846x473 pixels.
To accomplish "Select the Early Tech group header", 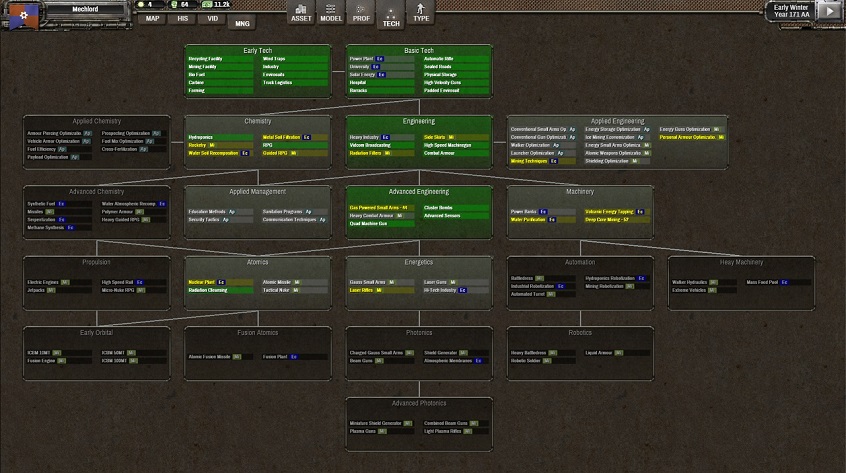I will click(x=257, y=50).
